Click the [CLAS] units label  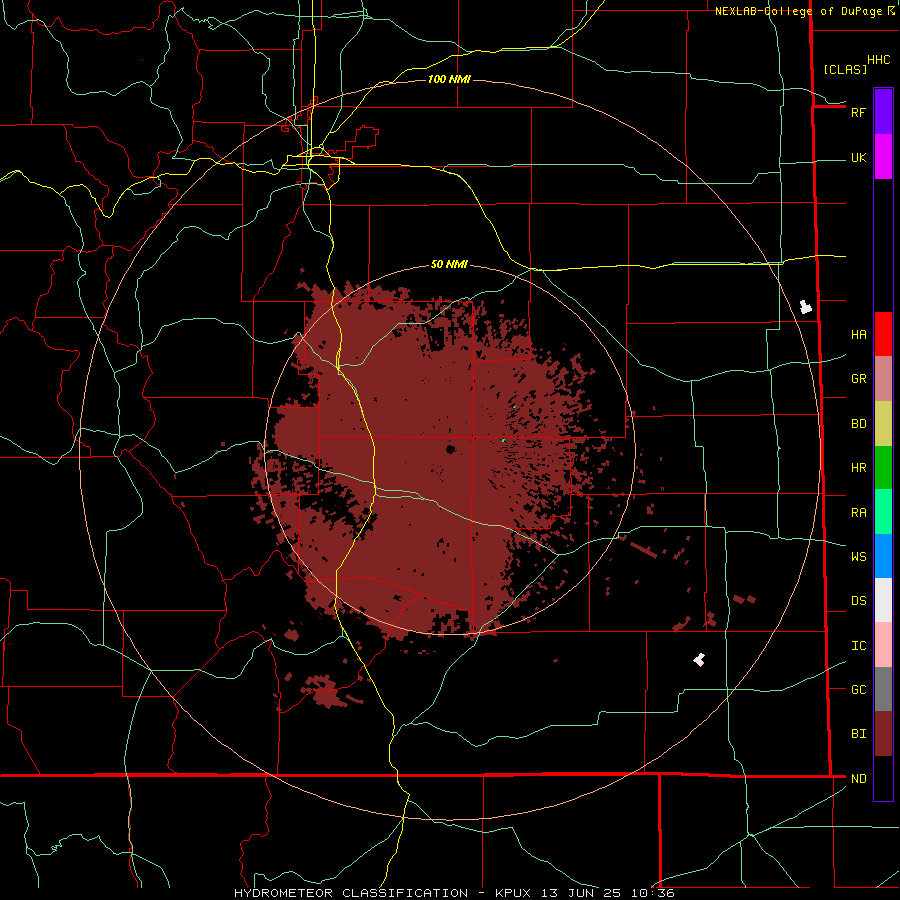click(x=845, y=69)
